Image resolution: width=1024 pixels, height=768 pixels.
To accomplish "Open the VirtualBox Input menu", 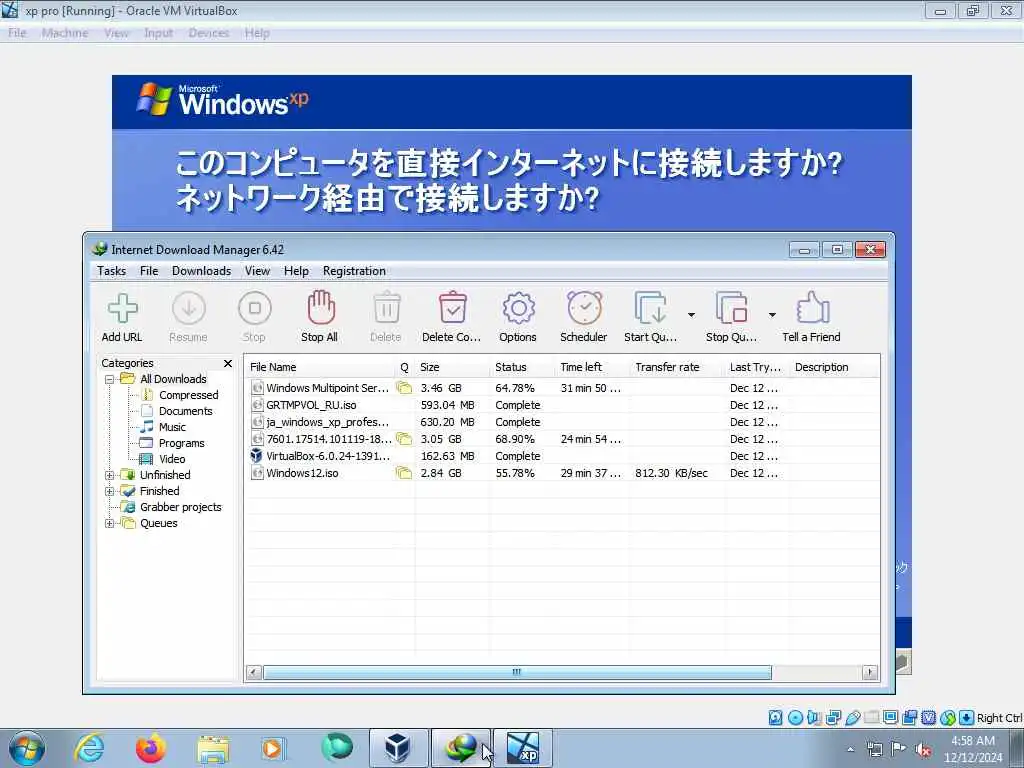I will click(158, 33).
